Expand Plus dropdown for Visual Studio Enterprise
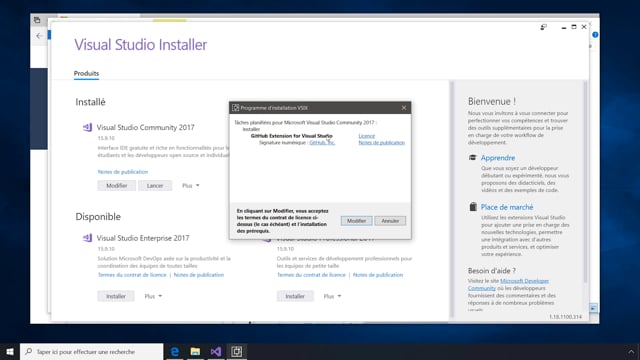 [x=153, y=296]
